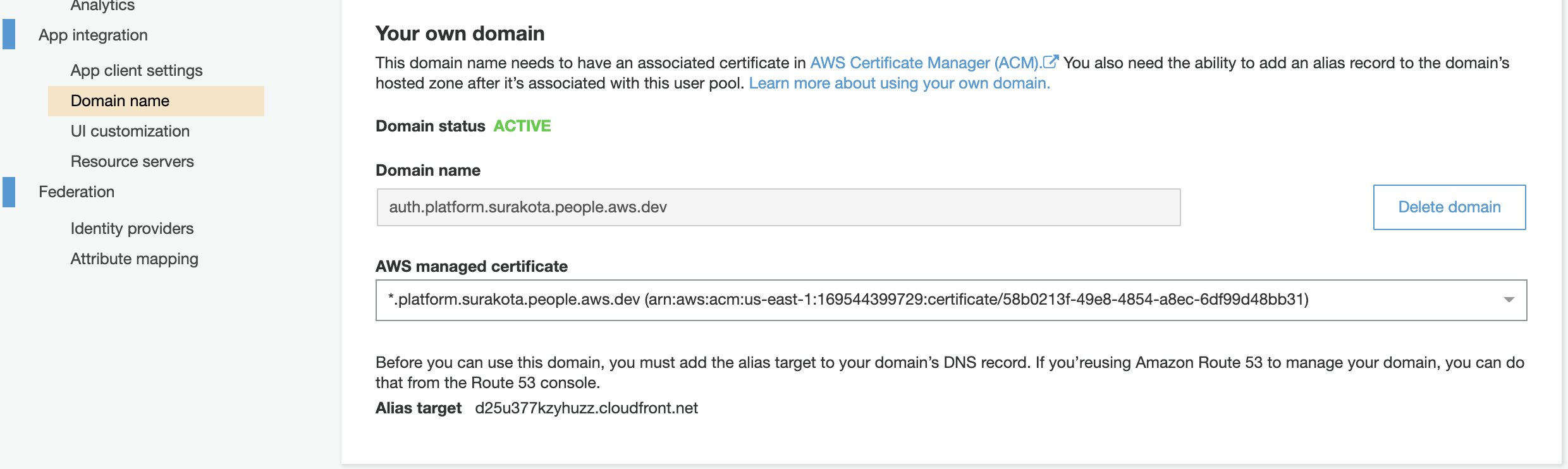Open the ACM external link icon

pyautogui.click(x=1050, y=62)
